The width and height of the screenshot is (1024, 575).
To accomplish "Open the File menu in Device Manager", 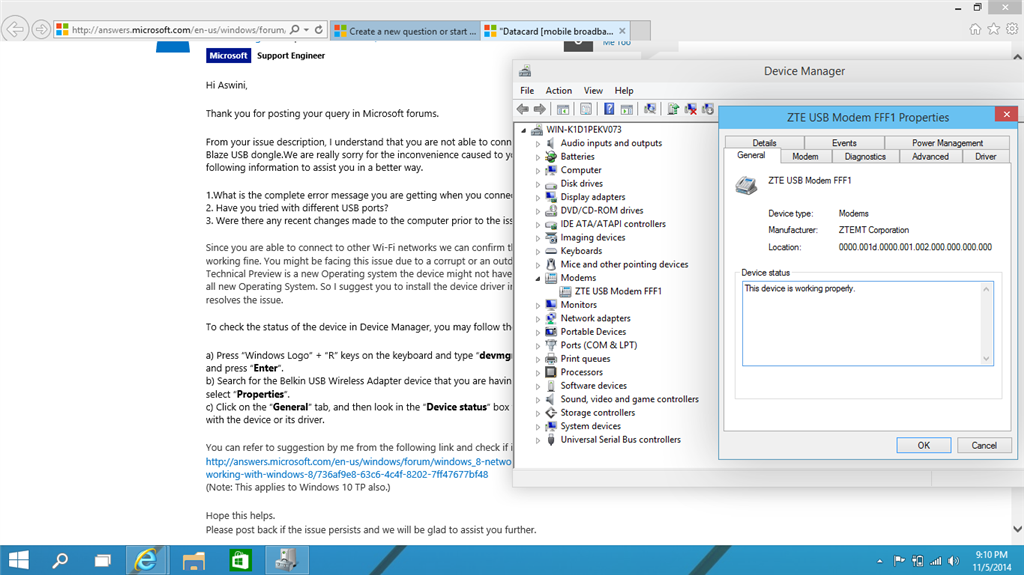I will click(527, 91).
